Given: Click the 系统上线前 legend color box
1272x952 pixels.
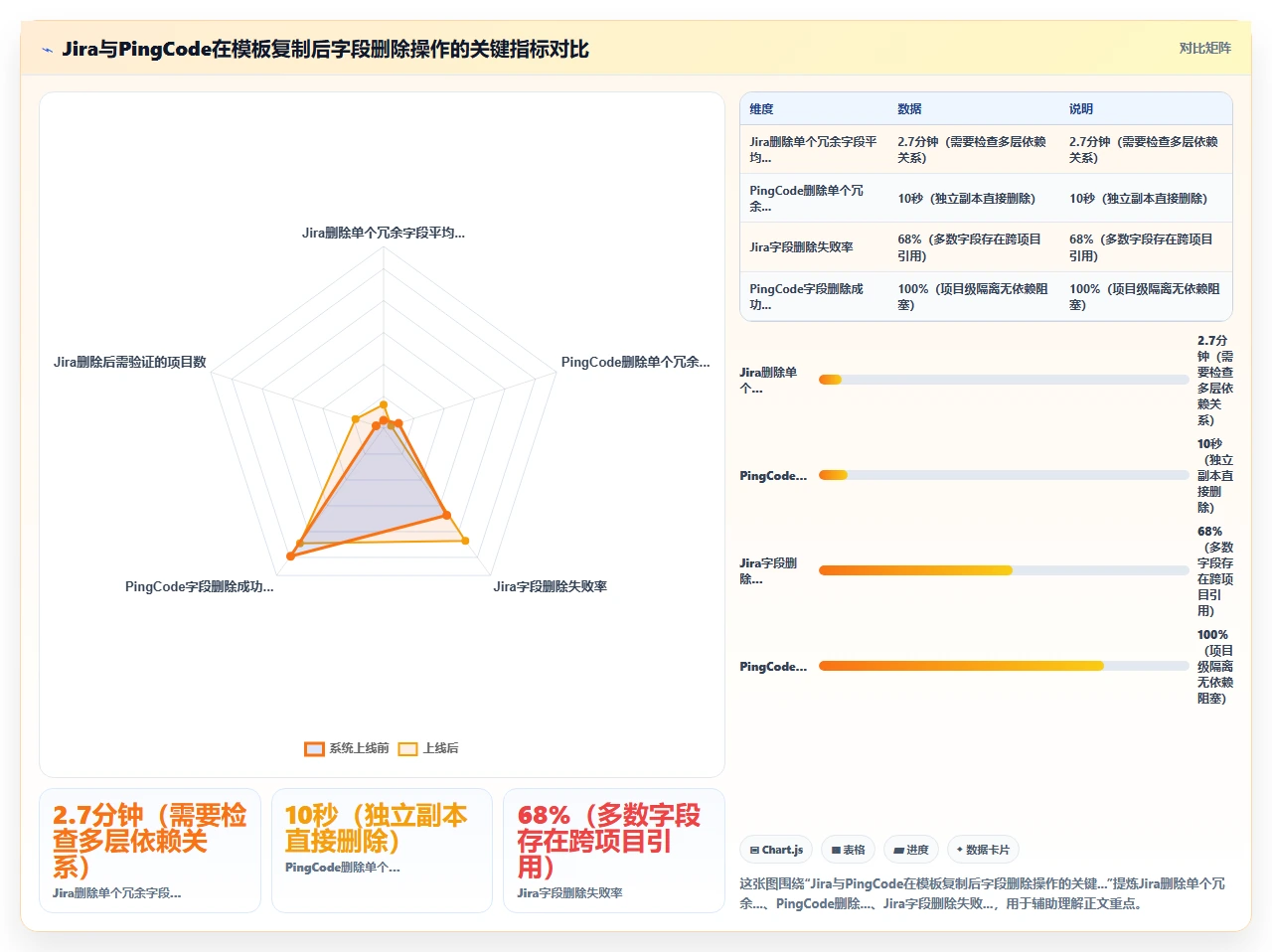Looking at the screenshot, I should click(x=314, y=748).
